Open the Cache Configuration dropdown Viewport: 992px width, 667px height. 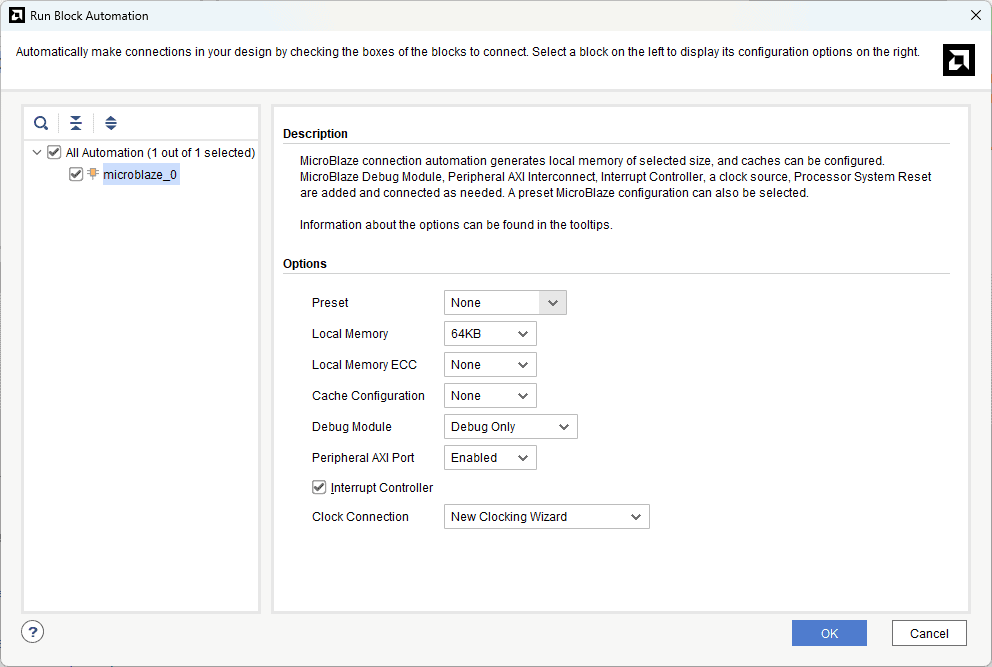tap(490, 396)
